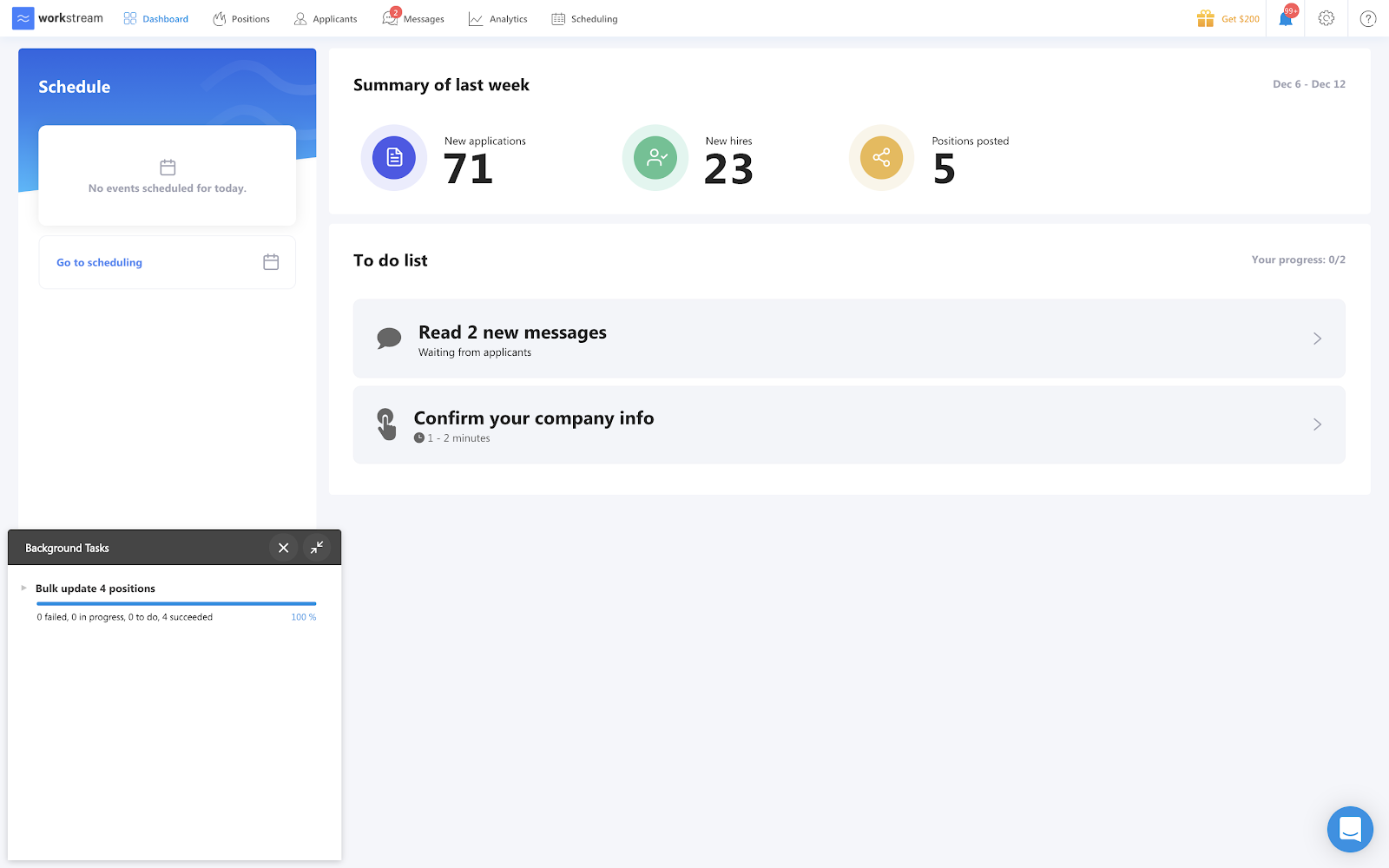The height and width of the screenshot is (868, 1389).
Task: Click the Your progress: 0/2 text
Action: (x=1298, y=260)
